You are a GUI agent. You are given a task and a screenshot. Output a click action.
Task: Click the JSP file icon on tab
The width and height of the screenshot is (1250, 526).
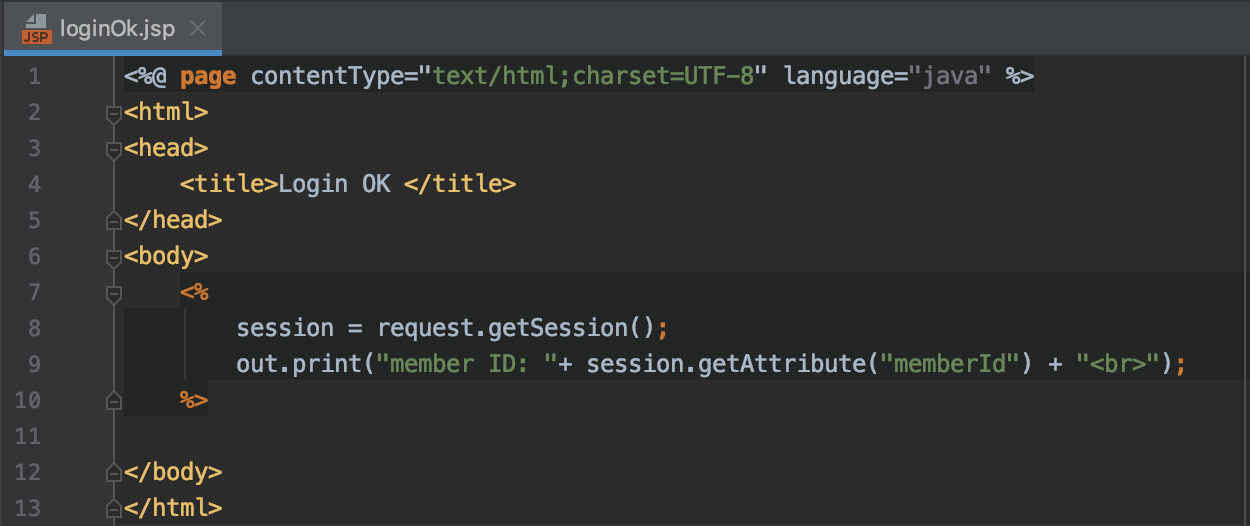pos(36,28)
